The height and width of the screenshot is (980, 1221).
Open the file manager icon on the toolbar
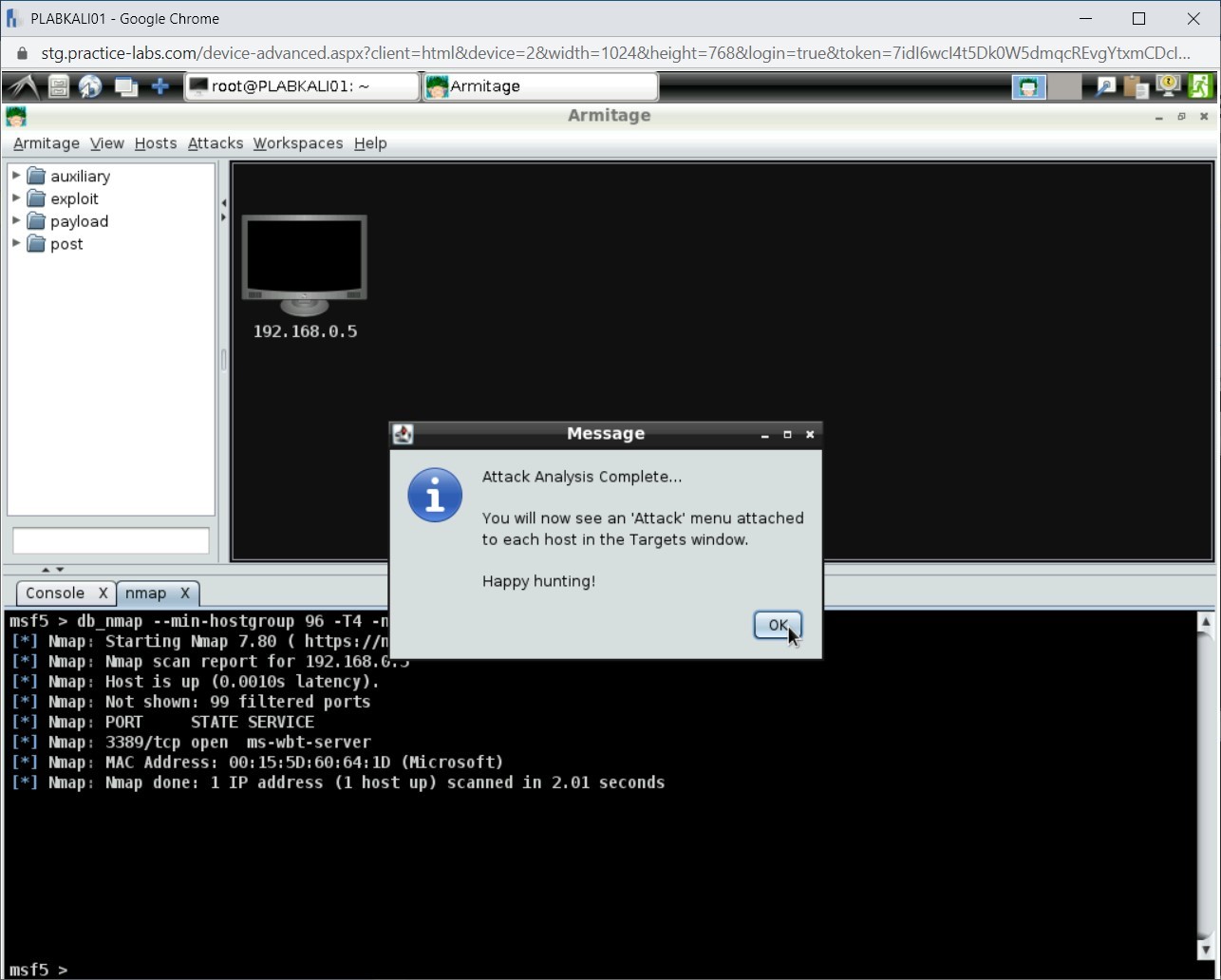(58, 86)
